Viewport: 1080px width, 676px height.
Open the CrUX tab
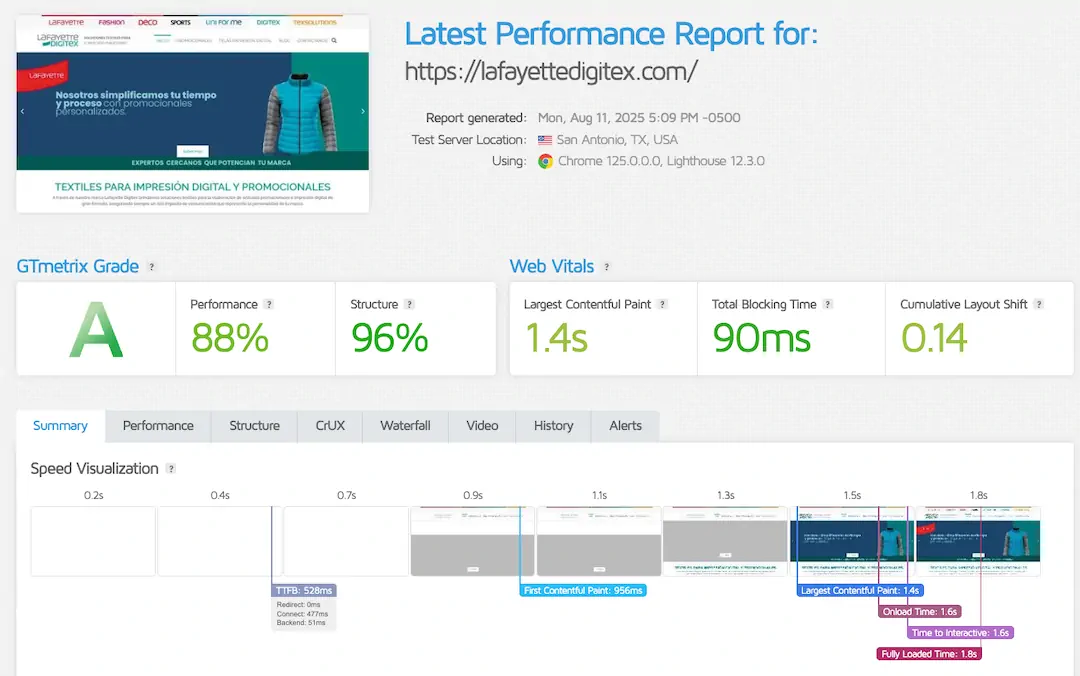click(330, 426)
